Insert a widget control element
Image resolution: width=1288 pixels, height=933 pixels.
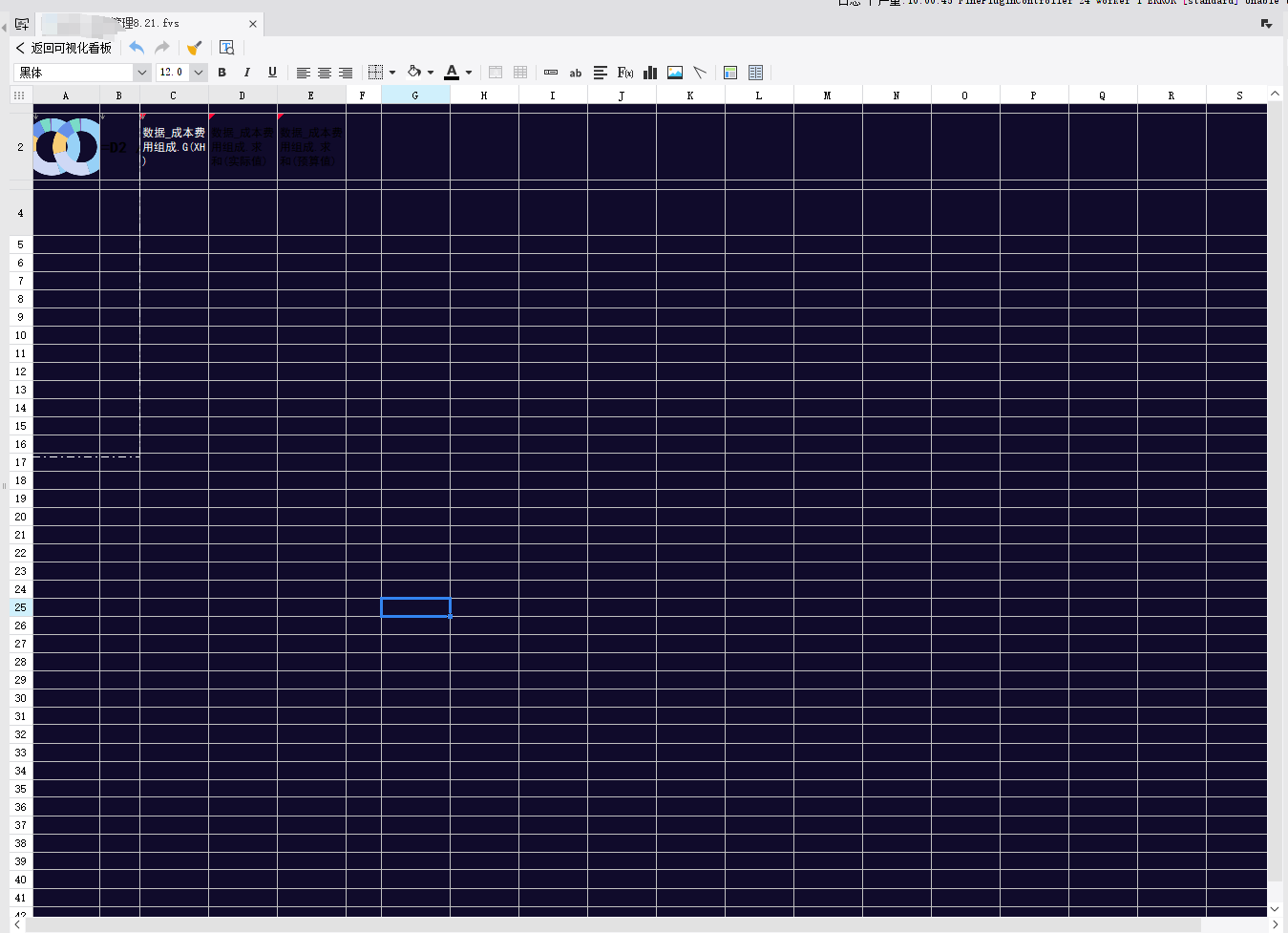pos(551,73)
